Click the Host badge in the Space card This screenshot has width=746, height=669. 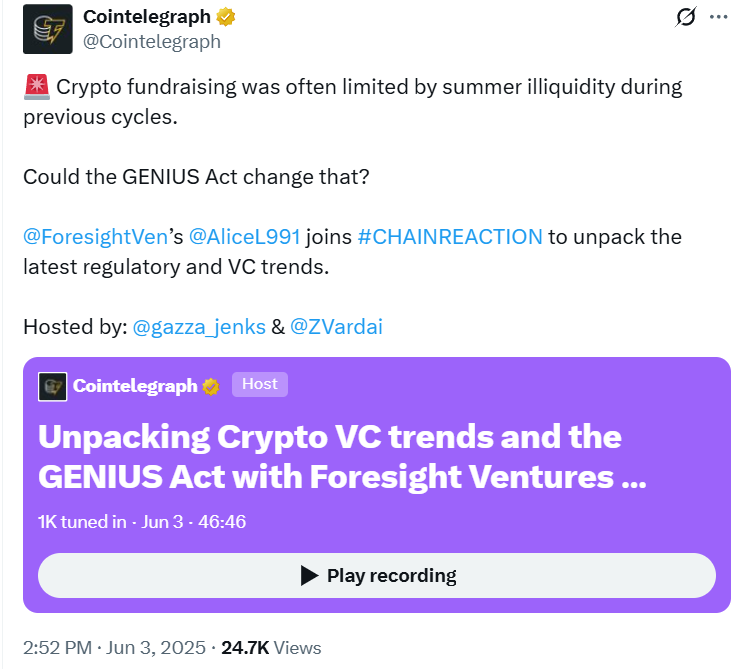tap(260, 384)
